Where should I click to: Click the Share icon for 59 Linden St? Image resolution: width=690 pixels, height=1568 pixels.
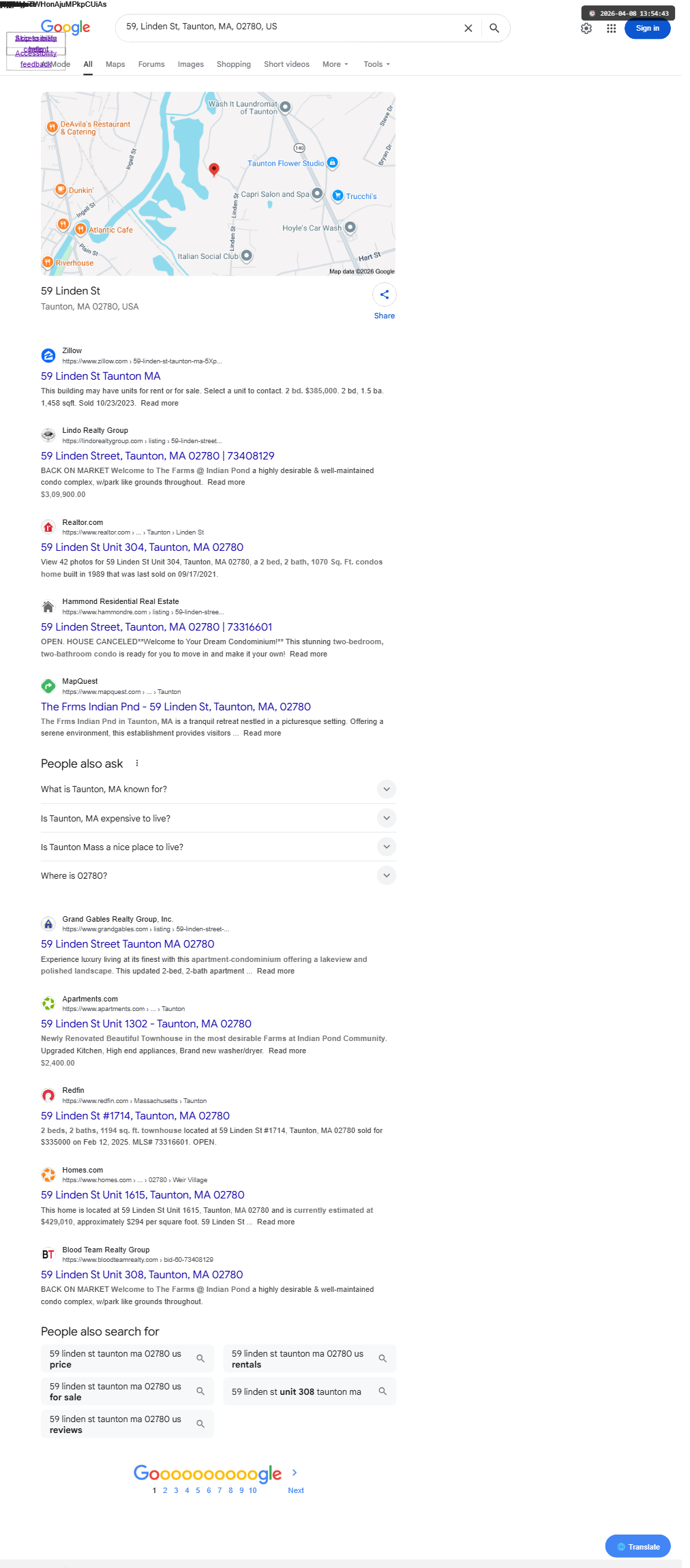[x=385, y=295]
